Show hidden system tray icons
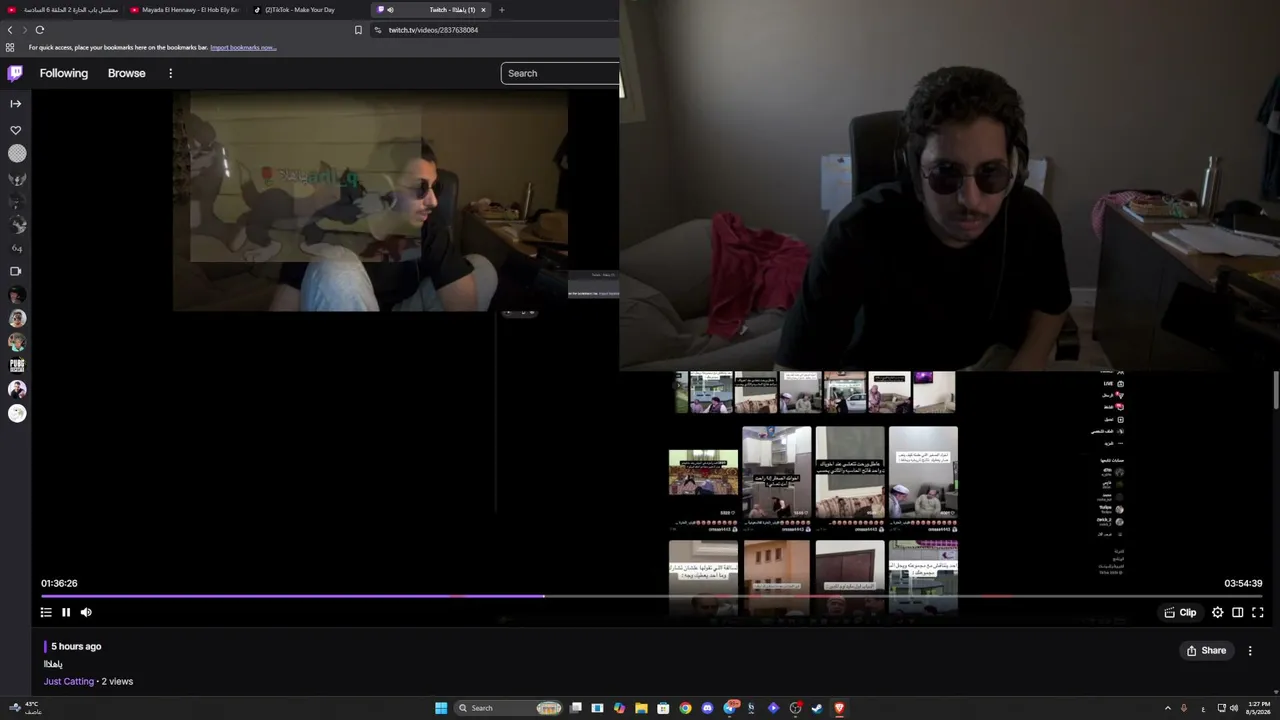Screen dimensions: 1280x720 [1167, 708]
